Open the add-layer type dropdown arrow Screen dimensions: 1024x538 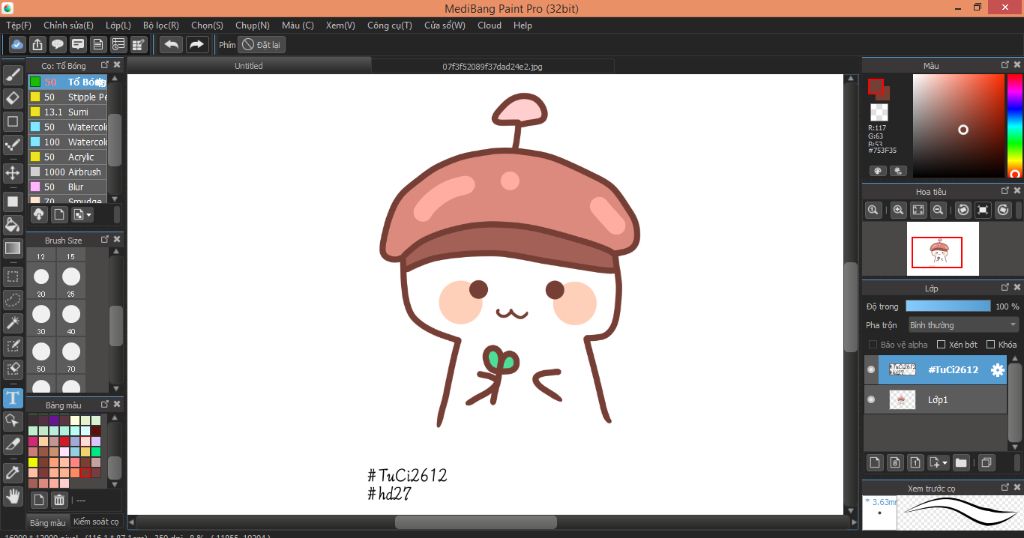click(x=944, y=462)
